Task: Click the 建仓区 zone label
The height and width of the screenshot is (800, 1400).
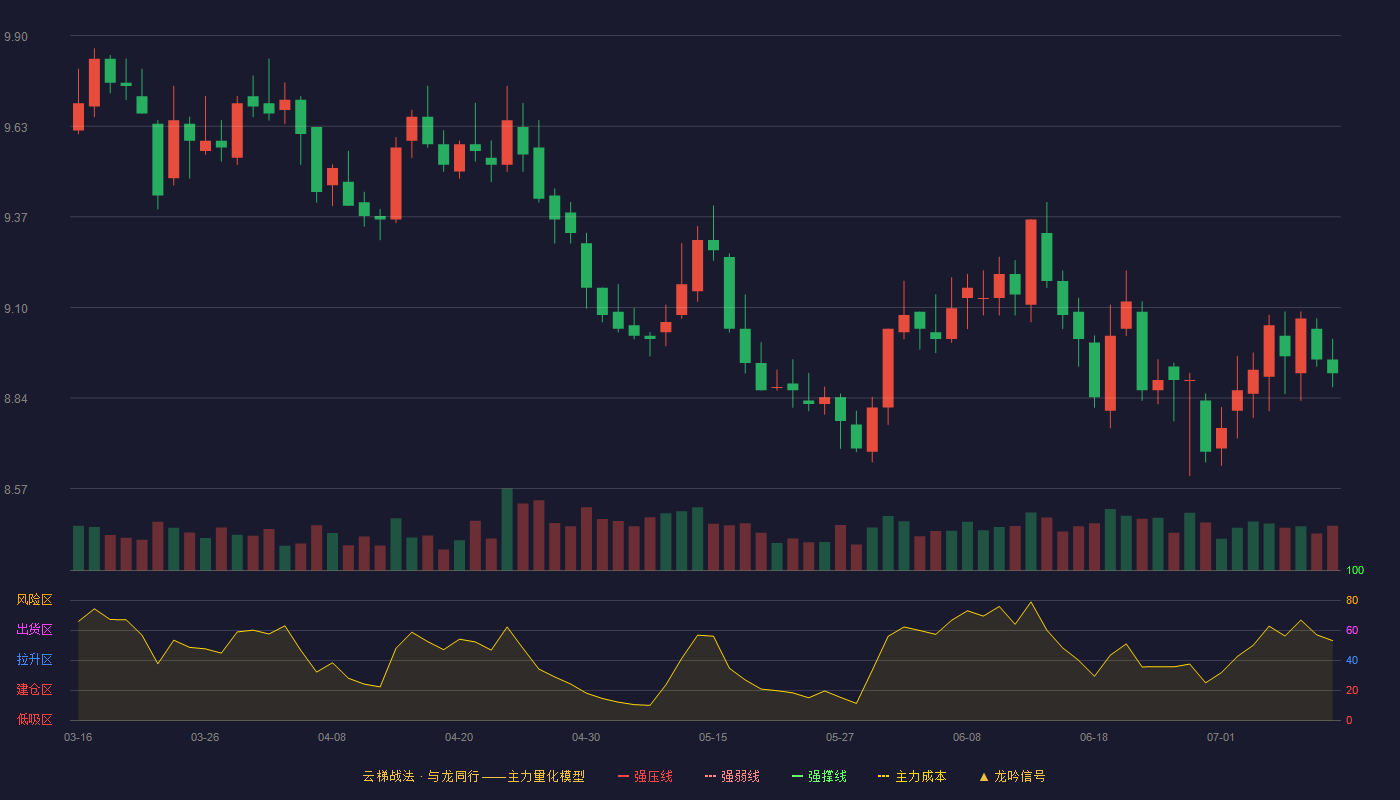Action: coord(34,690)
